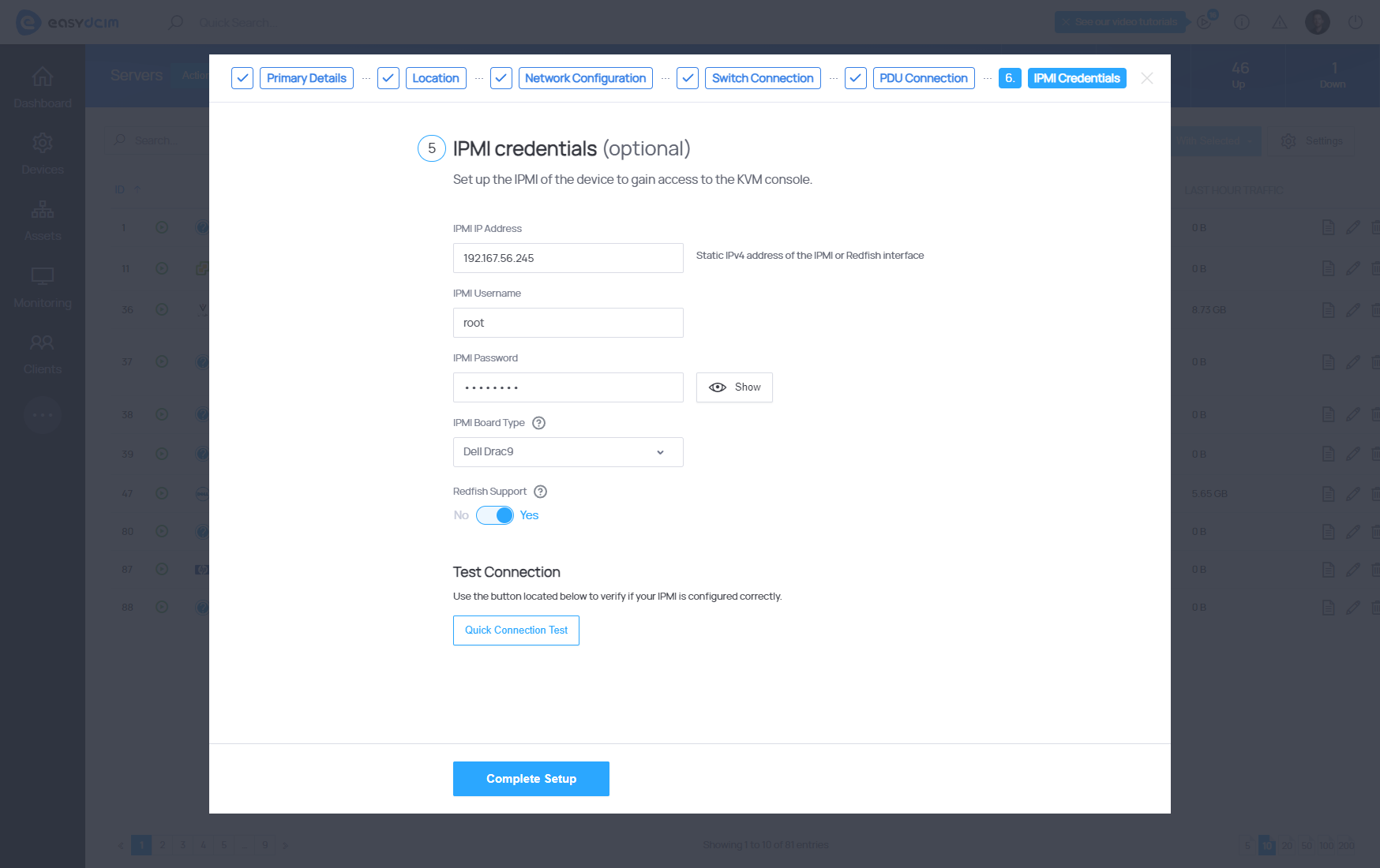Click the document icon for row 36
1380x868 pixels.
click(x=1329, y=310)
